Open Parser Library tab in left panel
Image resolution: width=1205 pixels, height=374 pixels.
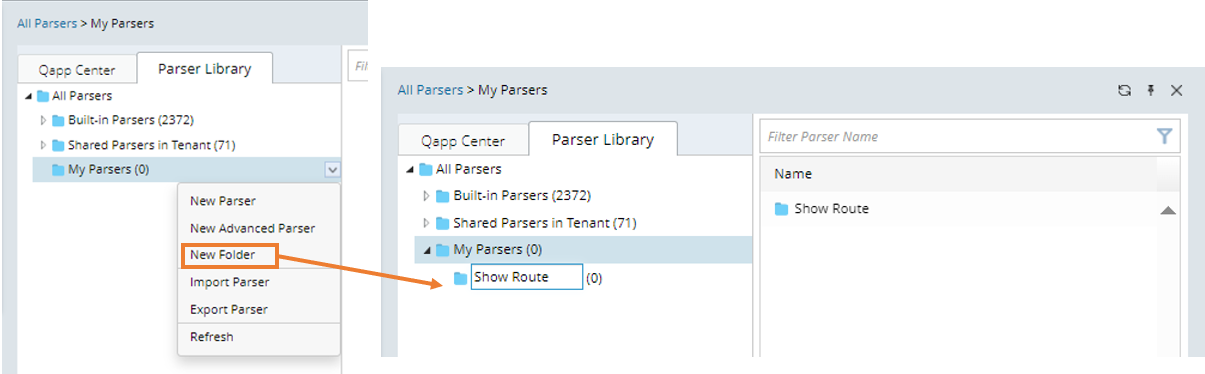205,69
